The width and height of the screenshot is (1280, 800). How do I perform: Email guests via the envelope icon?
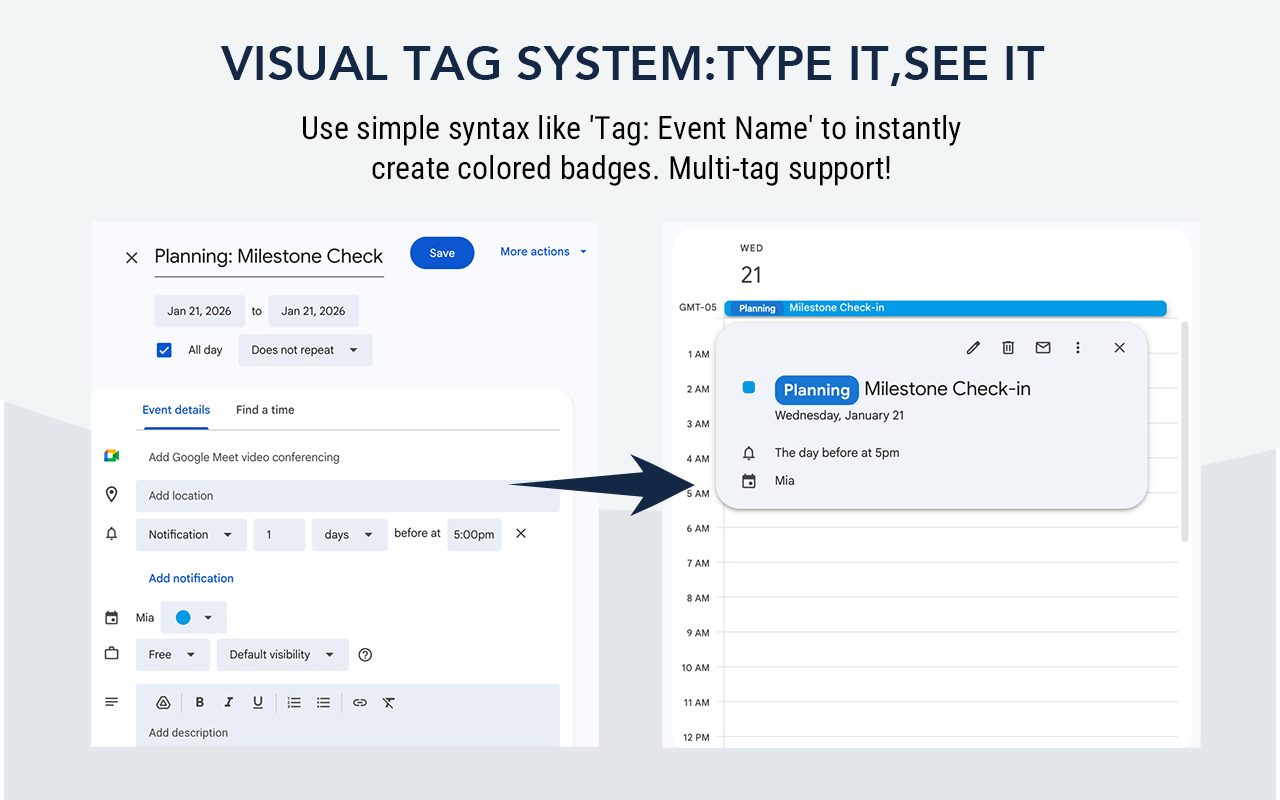click(1043, 347)
